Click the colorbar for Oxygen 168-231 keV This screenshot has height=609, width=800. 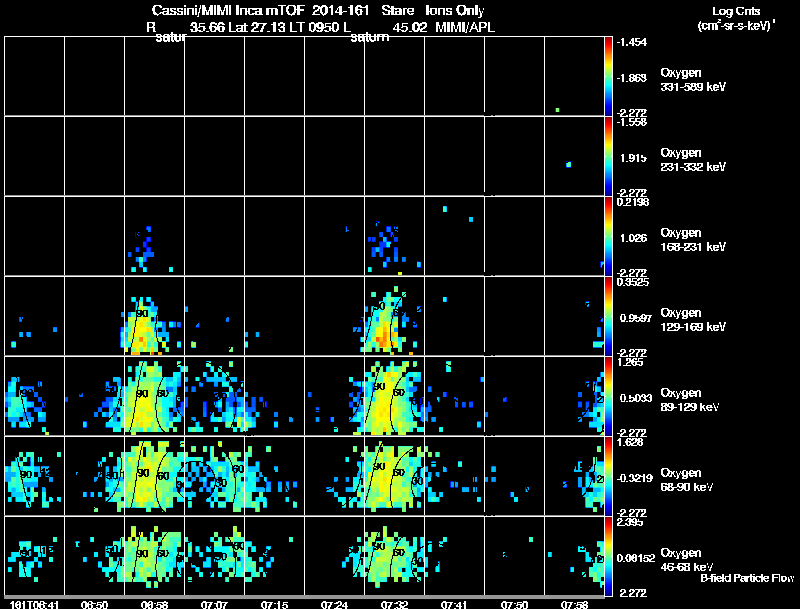(608, 236)
